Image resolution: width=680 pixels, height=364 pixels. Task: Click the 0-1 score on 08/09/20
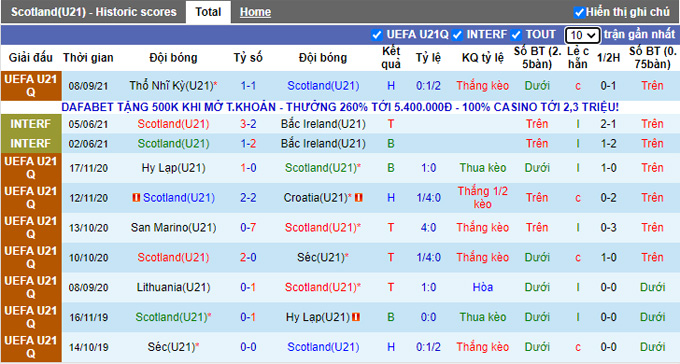[x=248, y=288]
